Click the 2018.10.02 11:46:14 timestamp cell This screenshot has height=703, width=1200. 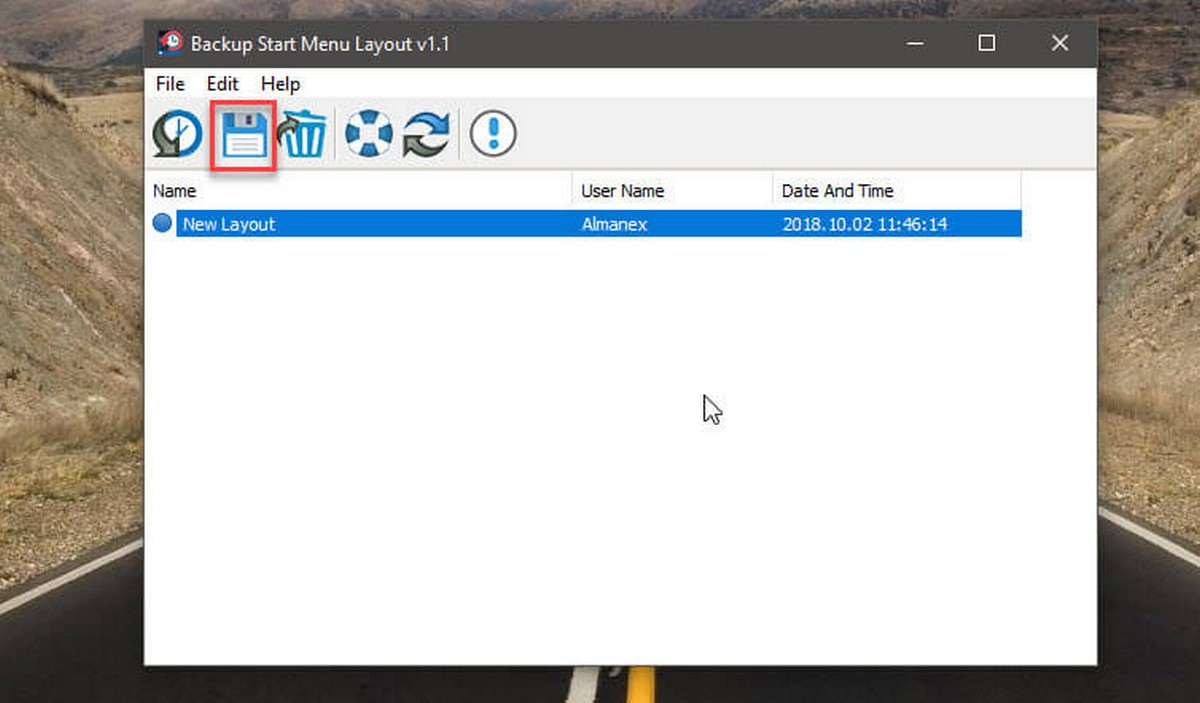pos(864,224)
